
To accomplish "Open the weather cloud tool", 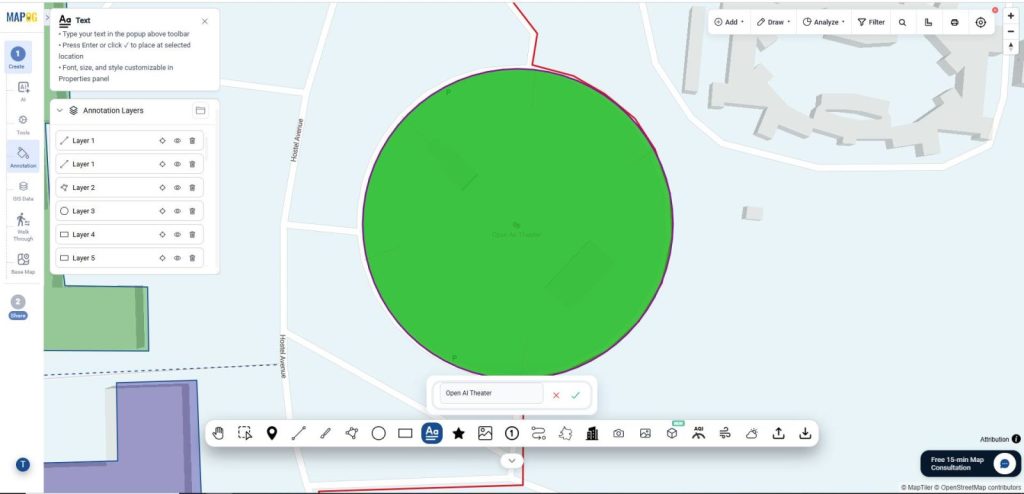I will coord(752,433).
